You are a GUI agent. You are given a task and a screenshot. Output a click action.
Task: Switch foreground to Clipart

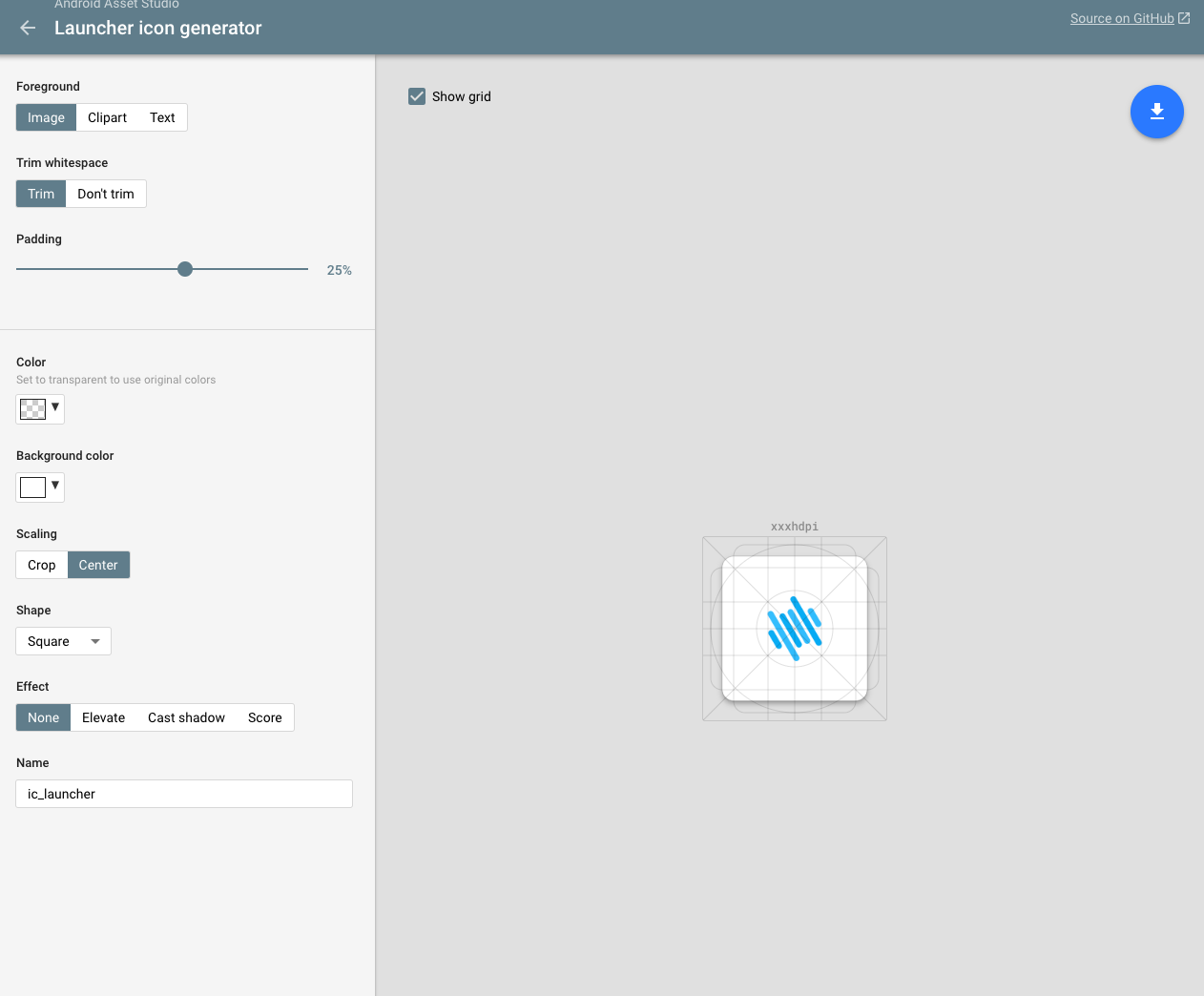click(107, 117)
